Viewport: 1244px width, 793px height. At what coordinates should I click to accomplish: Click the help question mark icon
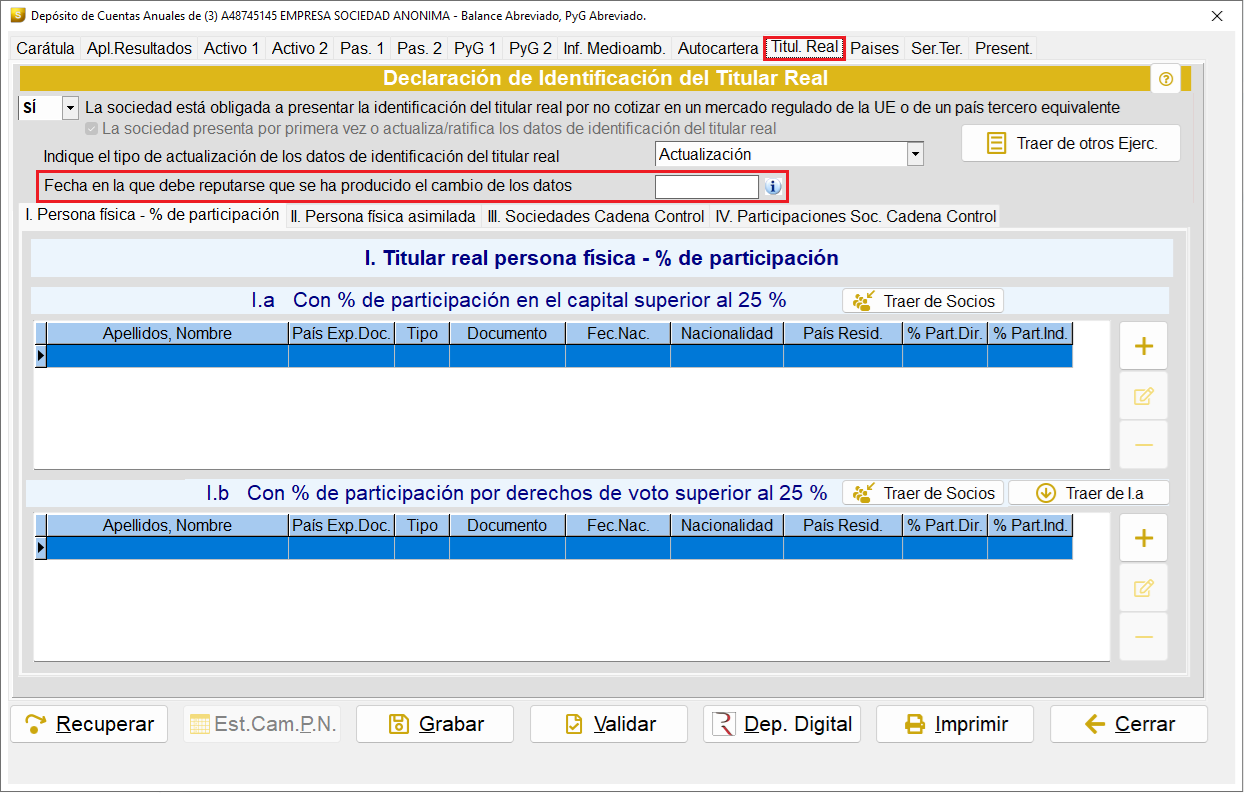[1165, 79]
